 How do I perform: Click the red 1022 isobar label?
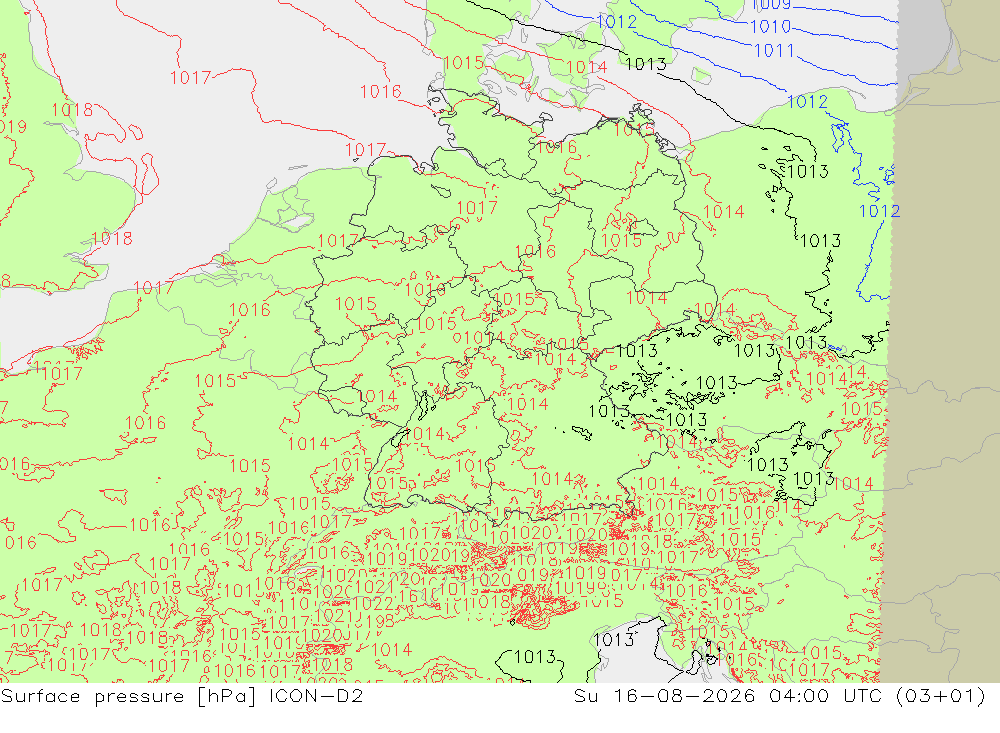point(373,603)
